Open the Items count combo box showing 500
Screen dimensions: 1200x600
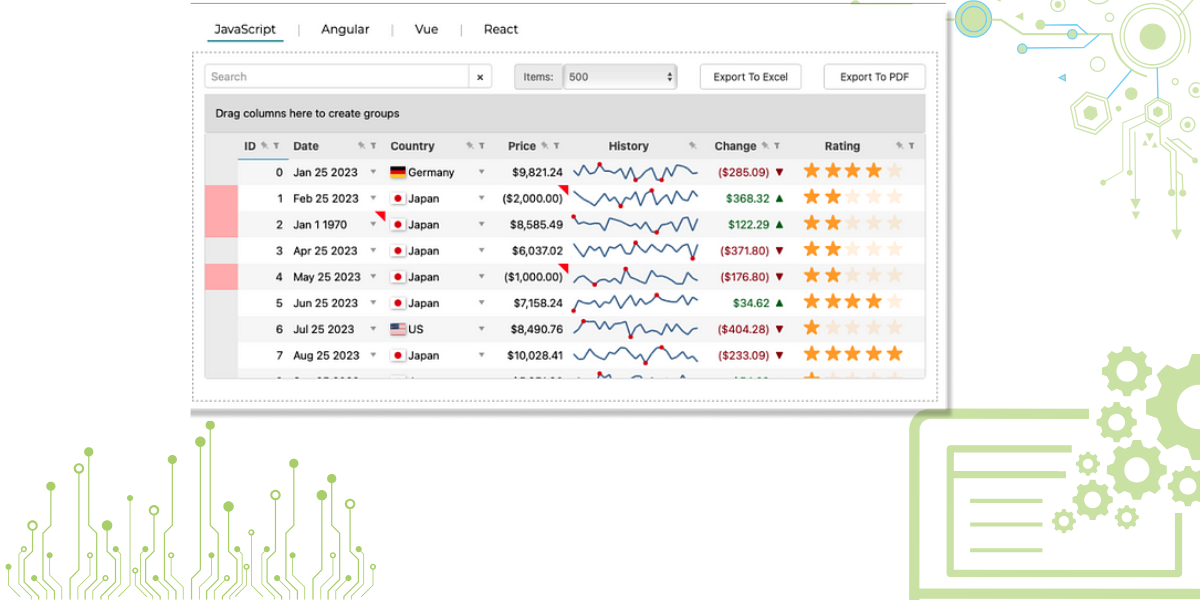[620, 77]
